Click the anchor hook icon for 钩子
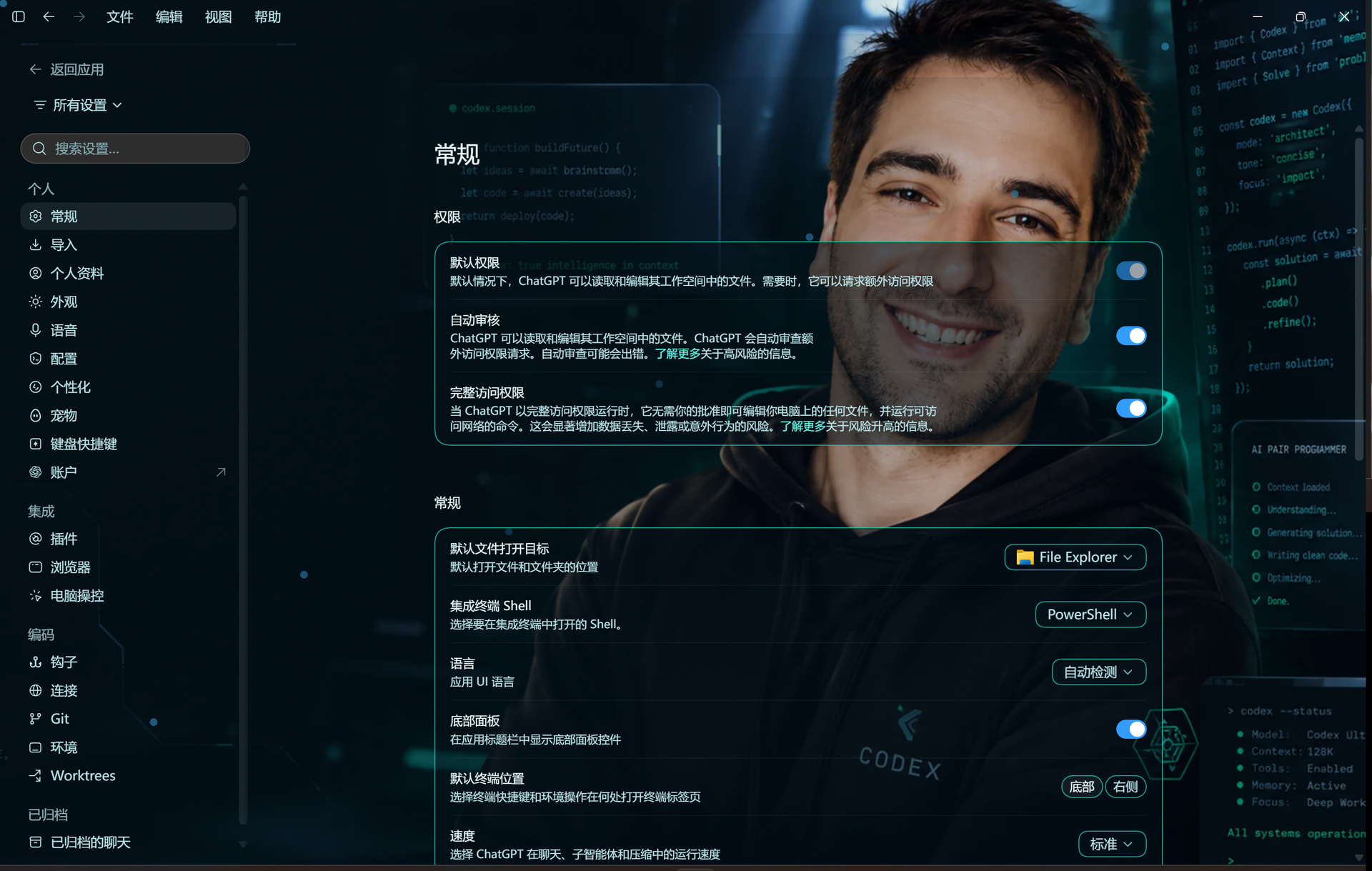 click(35, 662)
